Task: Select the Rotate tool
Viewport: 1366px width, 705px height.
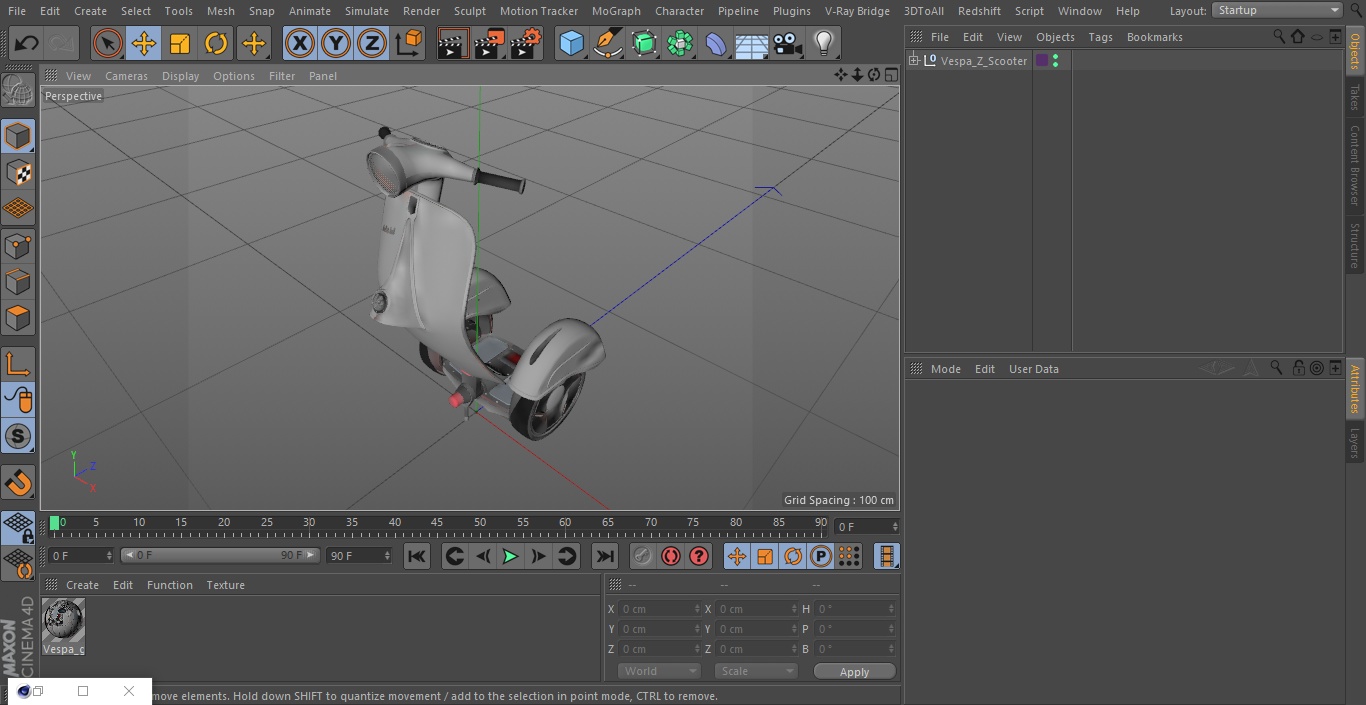Action: [x=216, y=43]
